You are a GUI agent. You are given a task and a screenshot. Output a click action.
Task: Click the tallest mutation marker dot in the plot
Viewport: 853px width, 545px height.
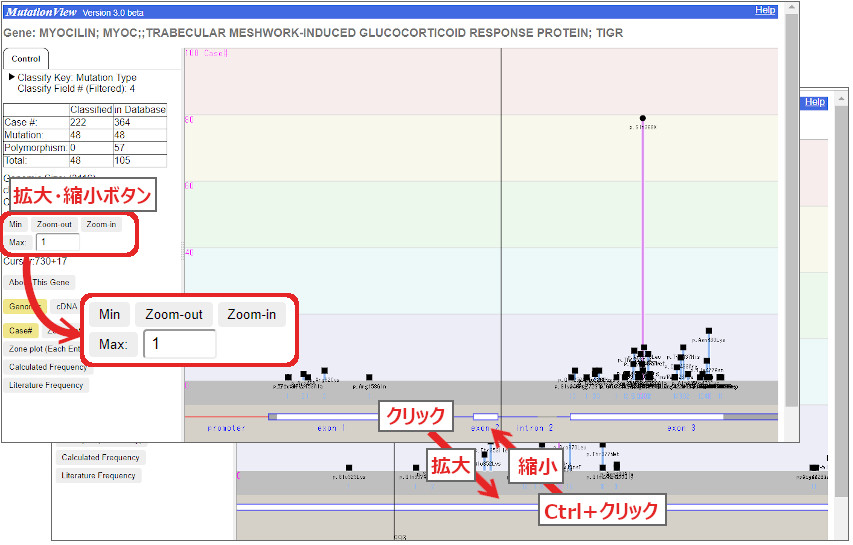point(643,118)
